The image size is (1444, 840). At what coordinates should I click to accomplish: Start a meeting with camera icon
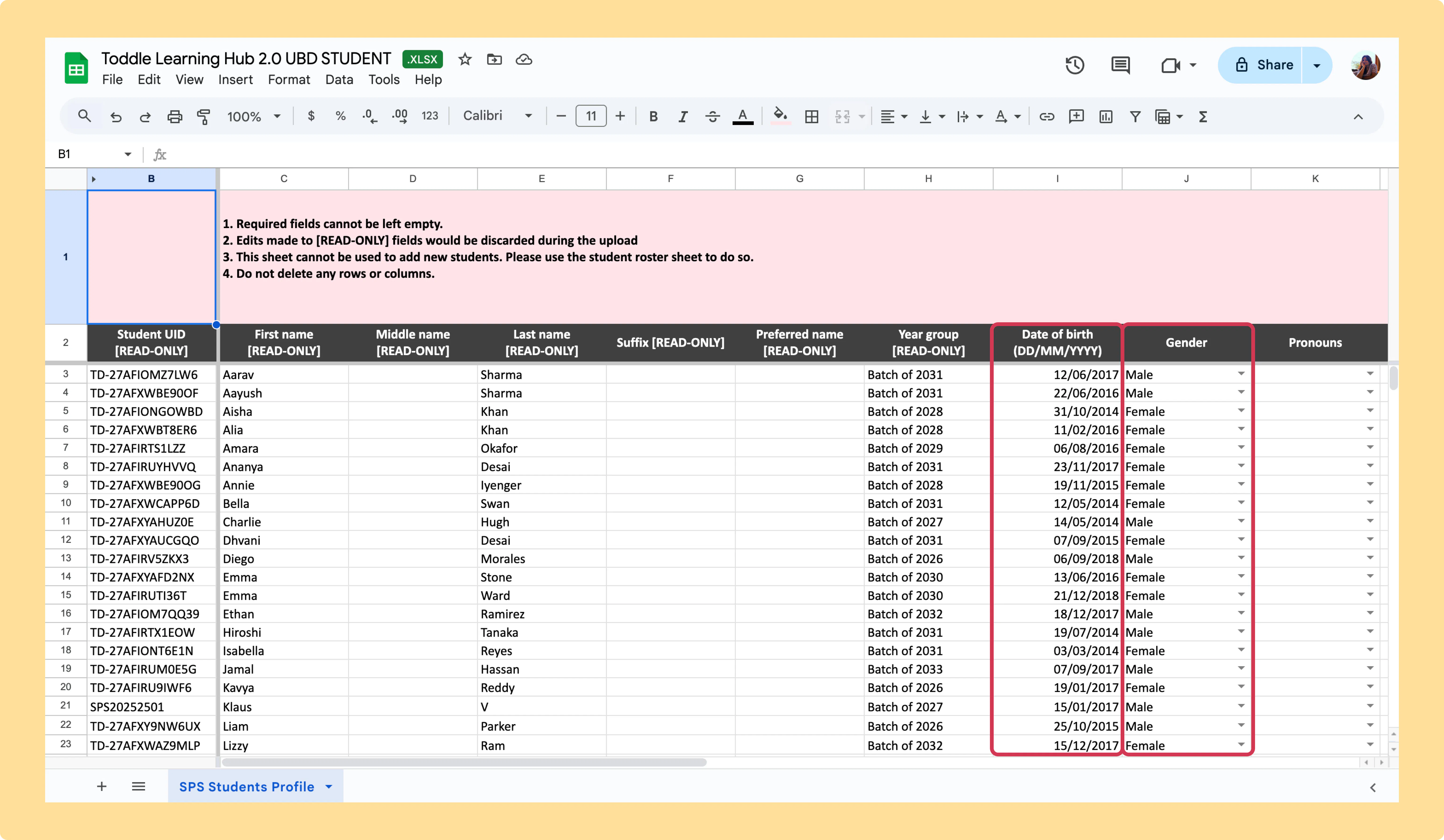(1170, 65)
